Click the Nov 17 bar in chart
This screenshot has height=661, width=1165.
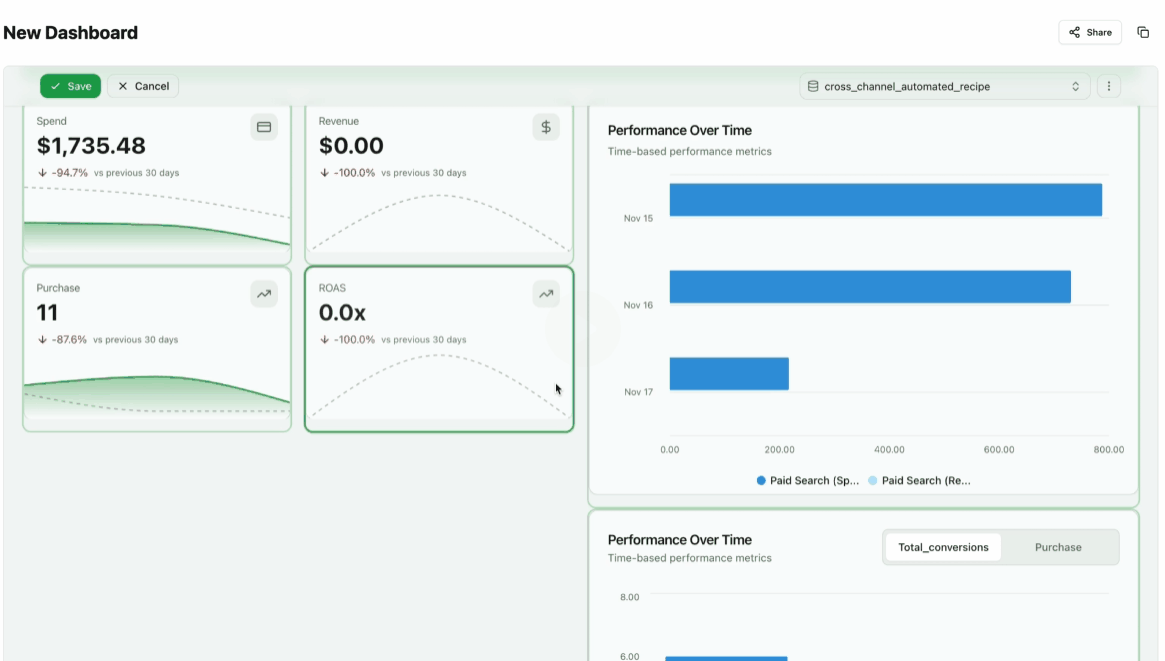(729, 374)
